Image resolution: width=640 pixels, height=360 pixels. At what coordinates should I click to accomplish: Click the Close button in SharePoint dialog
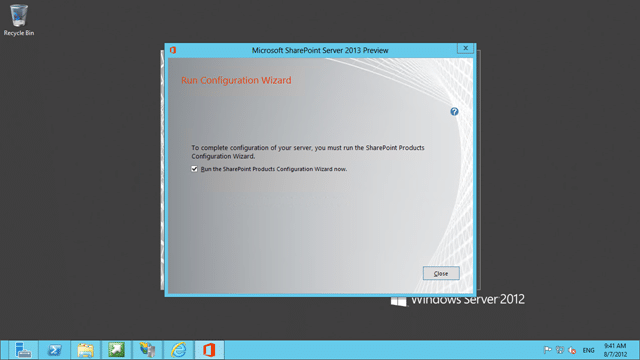pyautogui.click(x=441, y=273)
